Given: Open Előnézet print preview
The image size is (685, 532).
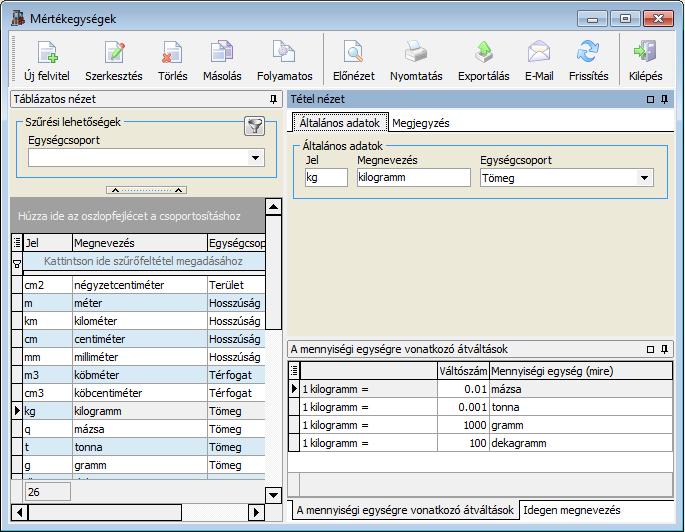Looking at the screenshot, I should [353, 52].
